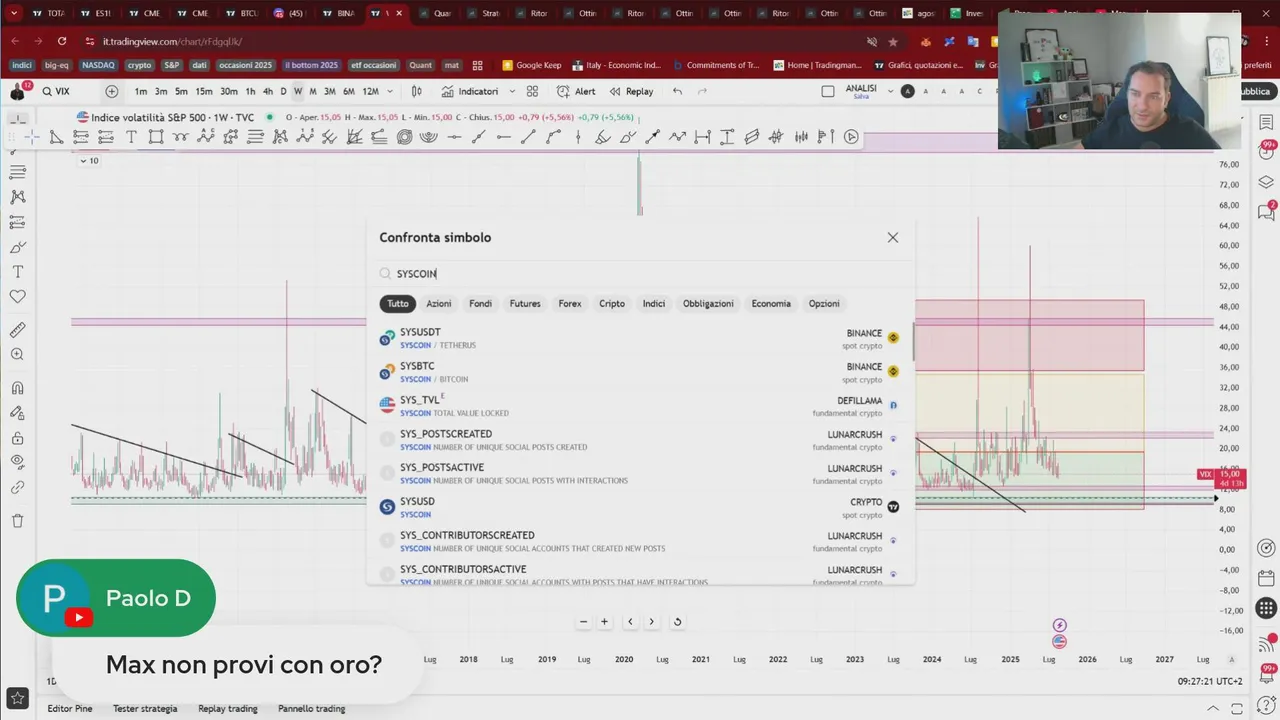Zoom in chart with plus button

pyautogui.click(x=604, y=622)
